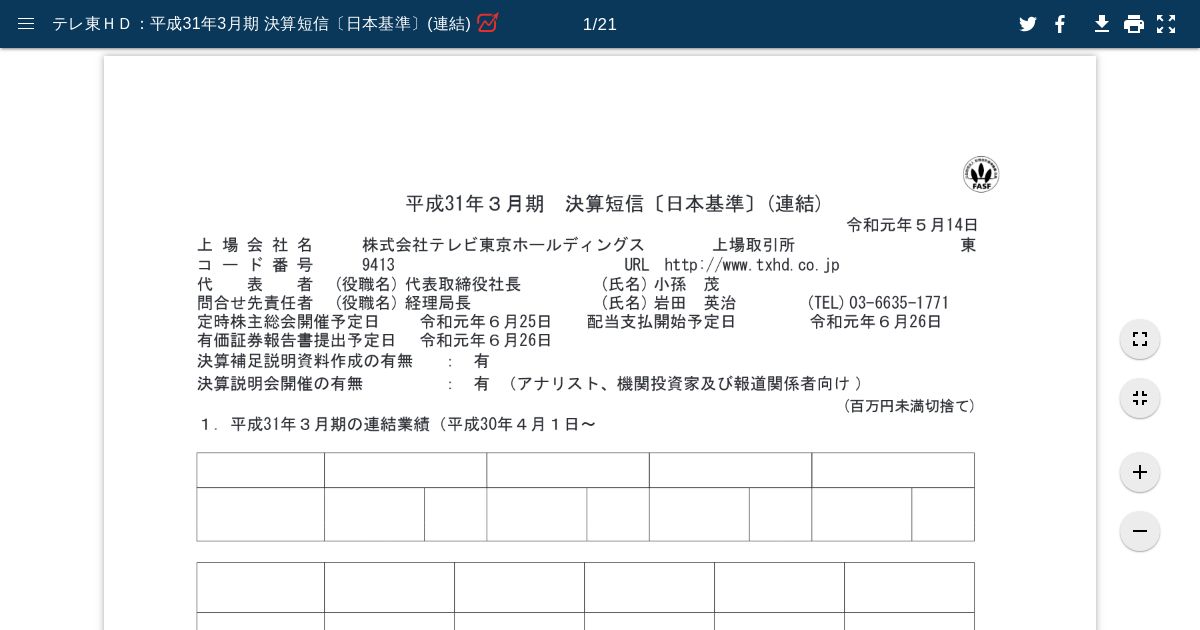The image size is (1200, 630).
Task: Click the date 令和元年５月14日
Action: click(x=912, y=225)
